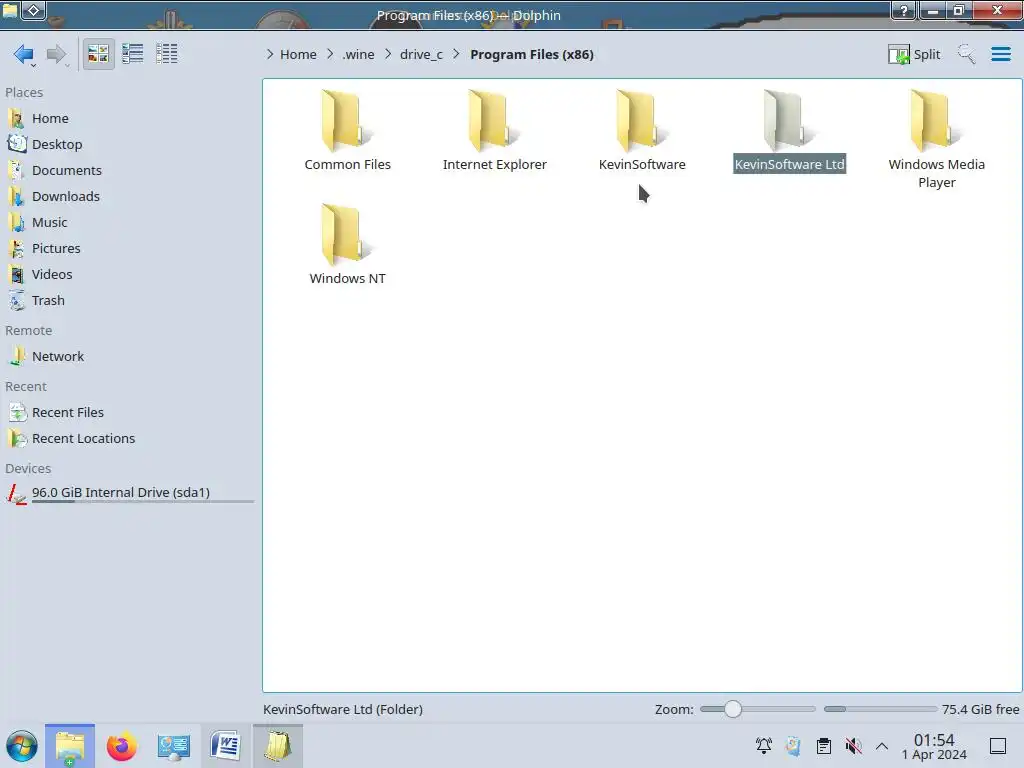Click the muted volume tray icon
The width and height of the screenshot is (1024, 768).
[x=853, y=746]
